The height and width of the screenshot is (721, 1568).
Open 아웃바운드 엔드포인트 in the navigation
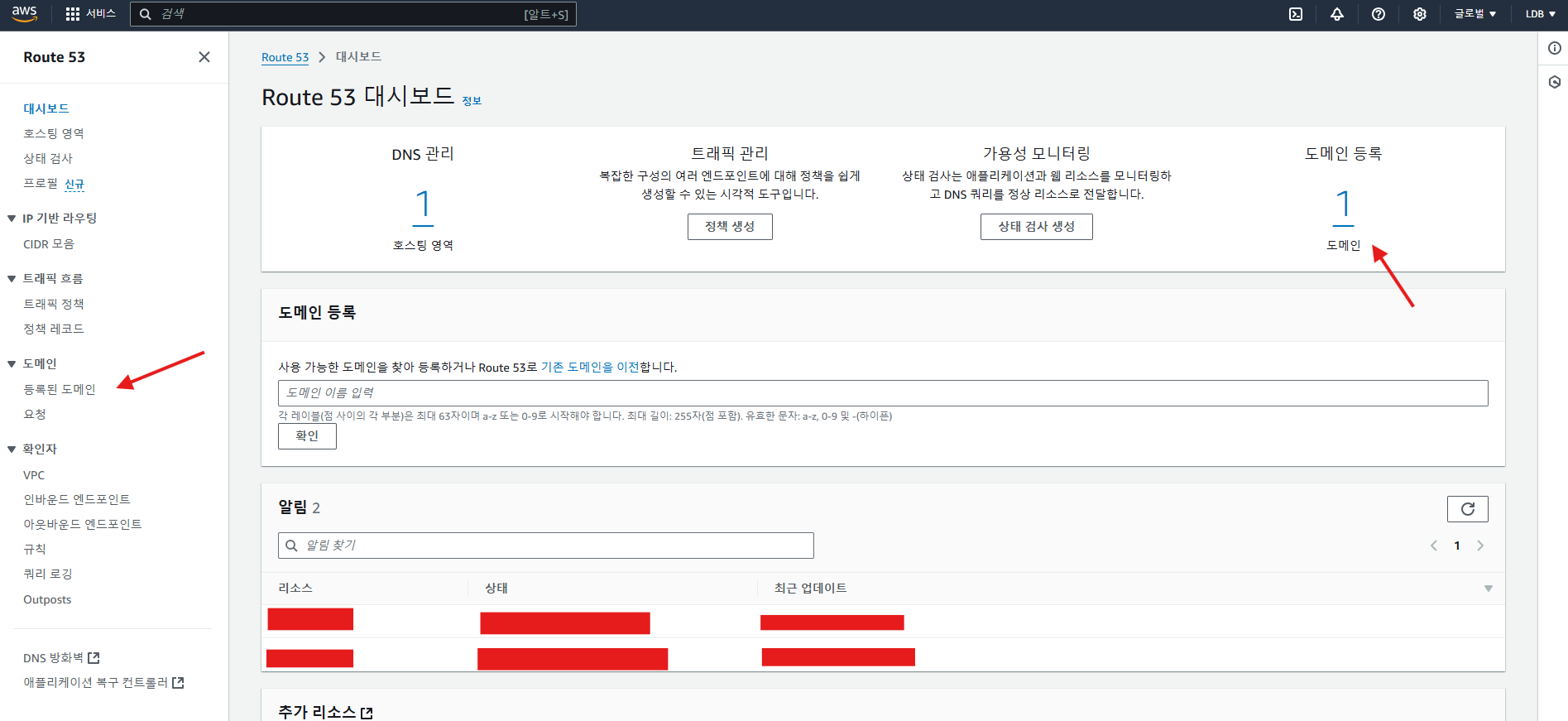coord(83,524)
